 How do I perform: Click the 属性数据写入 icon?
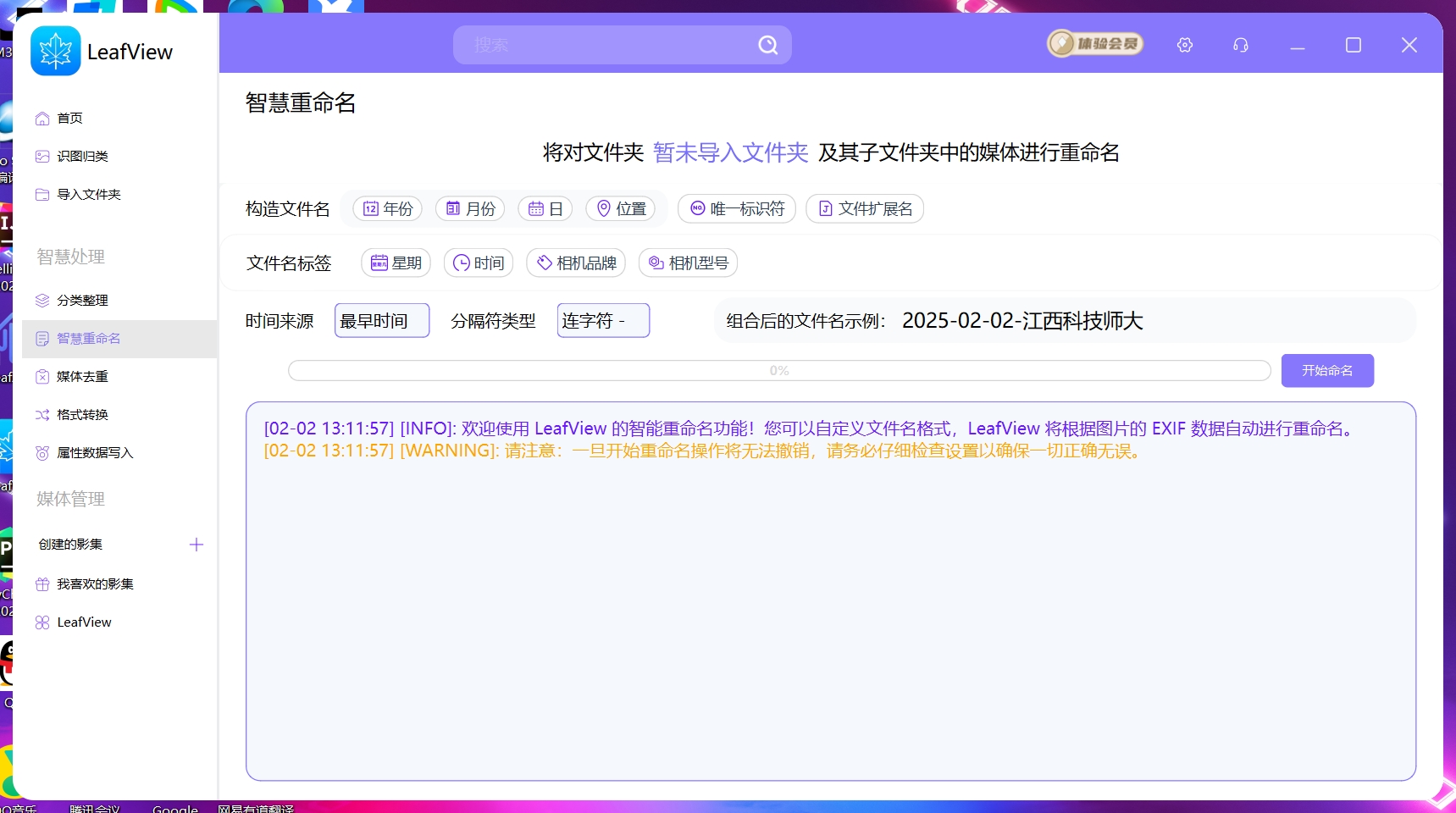pos(42,453)
